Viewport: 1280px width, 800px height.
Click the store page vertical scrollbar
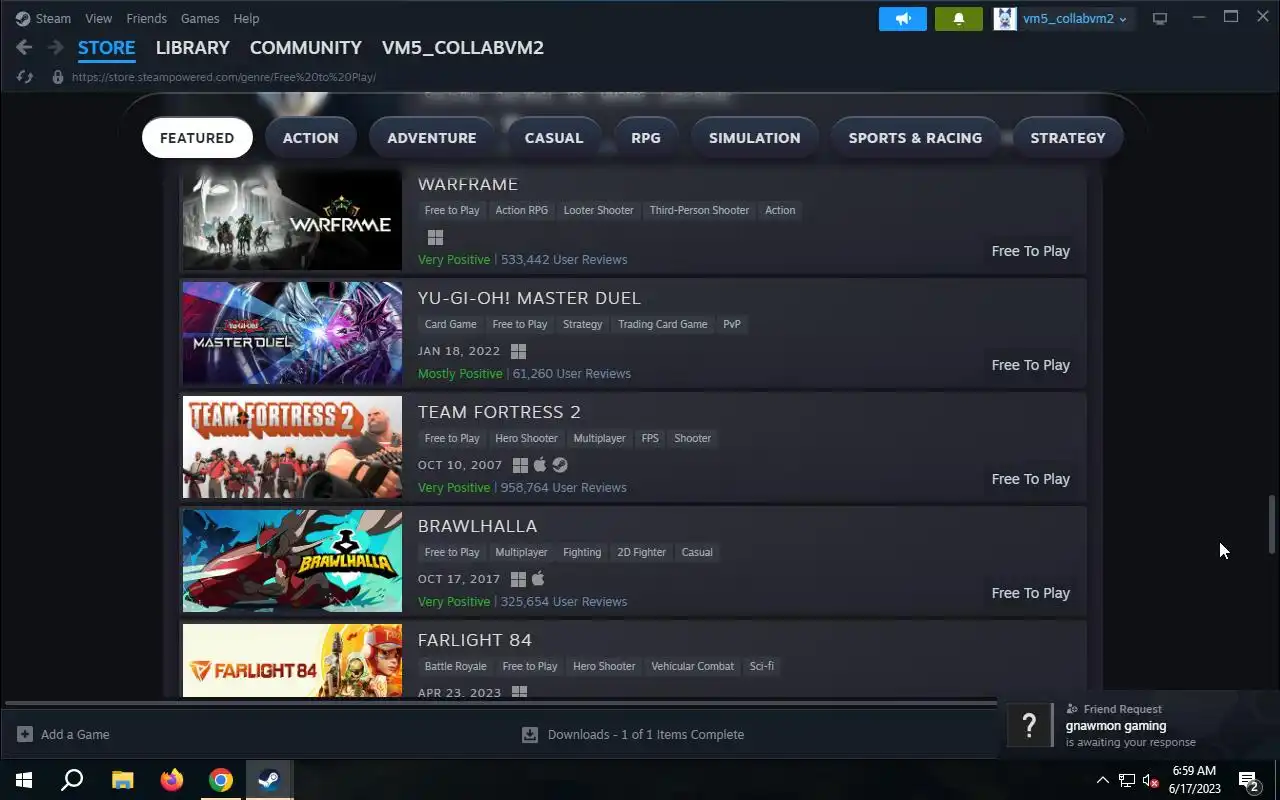pos(1272,523)
